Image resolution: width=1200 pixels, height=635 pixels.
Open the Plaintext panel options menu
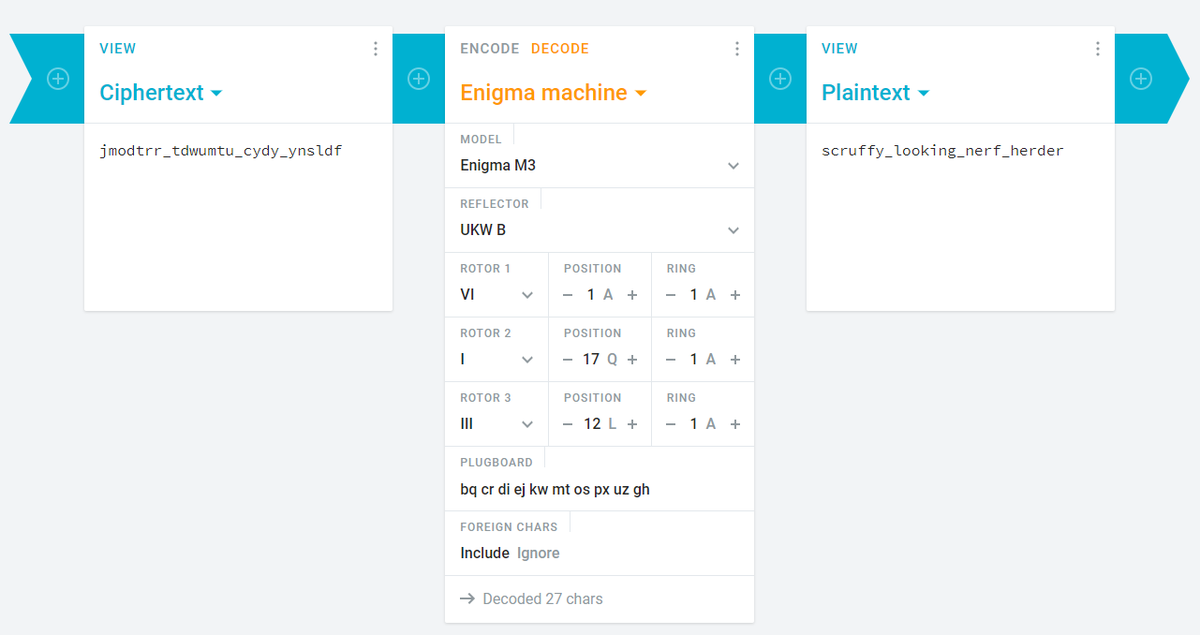1097,48
